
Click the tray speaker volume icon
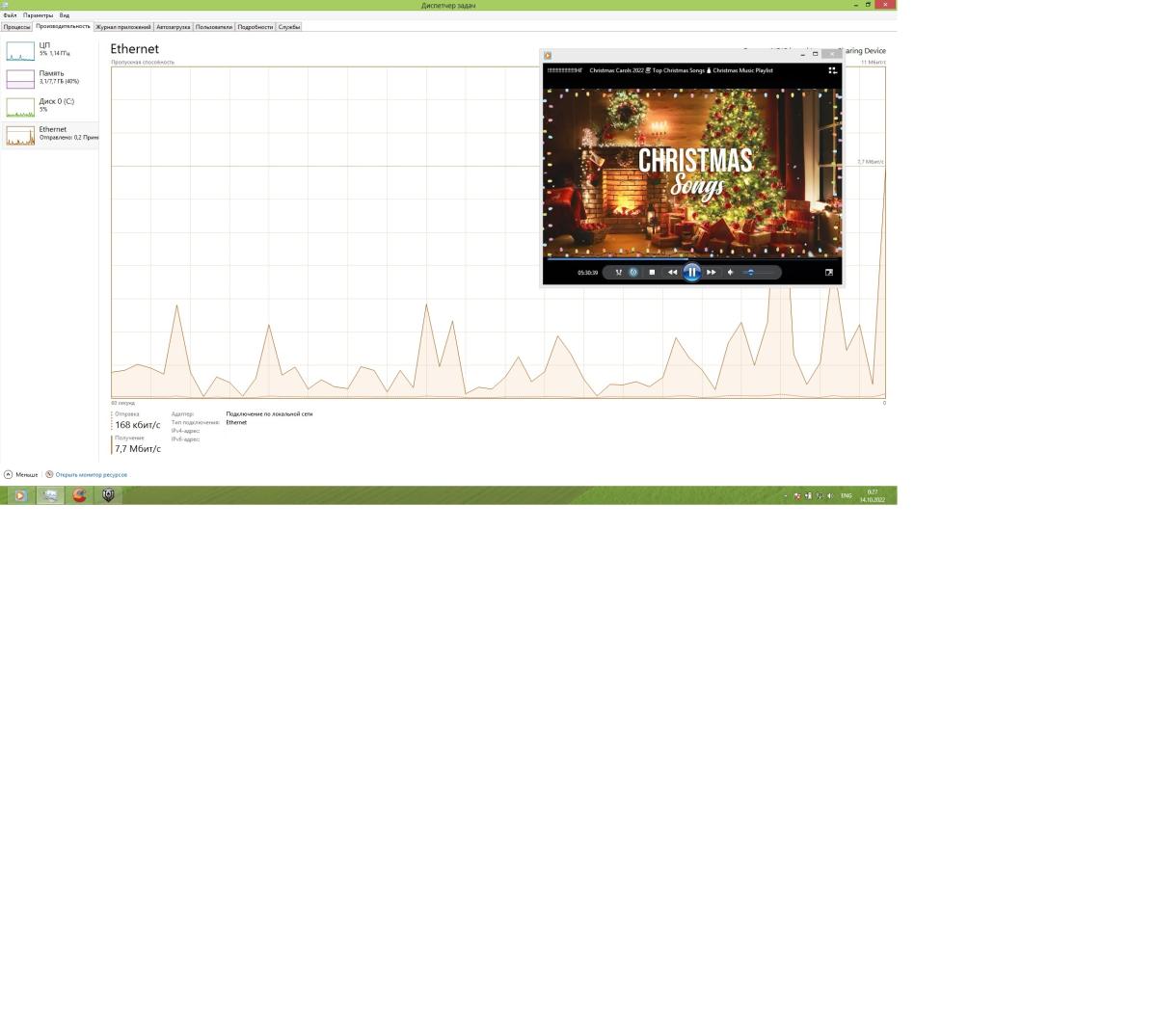[830, 495]
